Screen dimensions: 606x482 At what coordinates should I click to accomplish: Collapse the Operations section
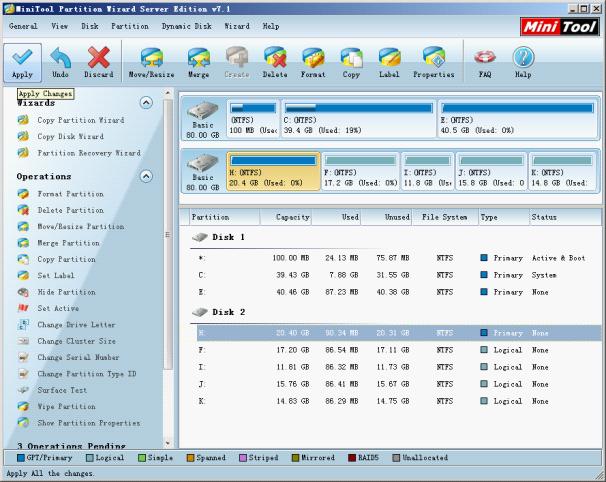point(146,176)
